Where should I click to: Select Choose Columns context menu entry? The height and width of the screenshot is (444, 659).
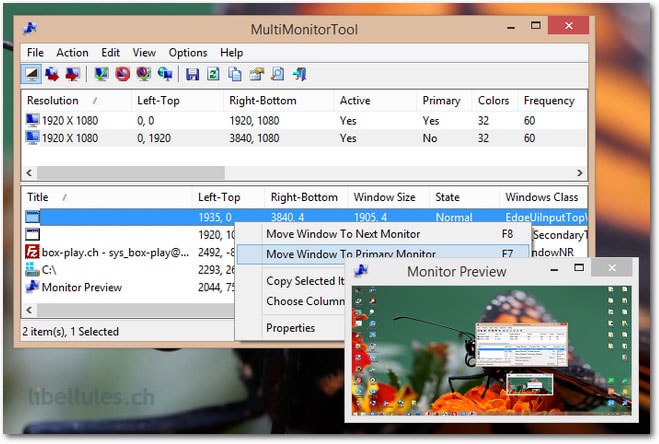(305, 301)
